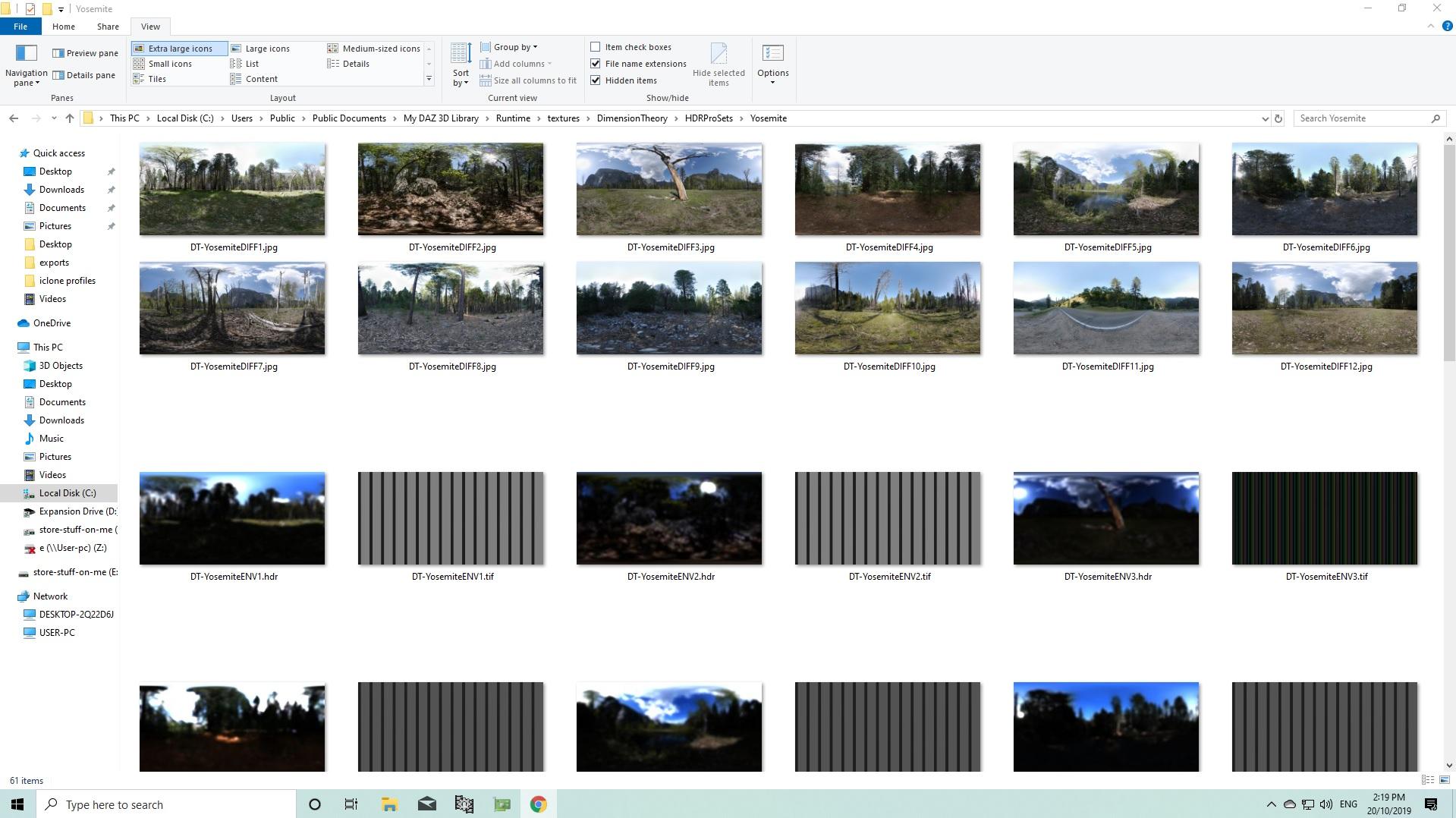
Task: Navigate to HDRProSets in breadcrumb
Action: (x=709, y=118)
